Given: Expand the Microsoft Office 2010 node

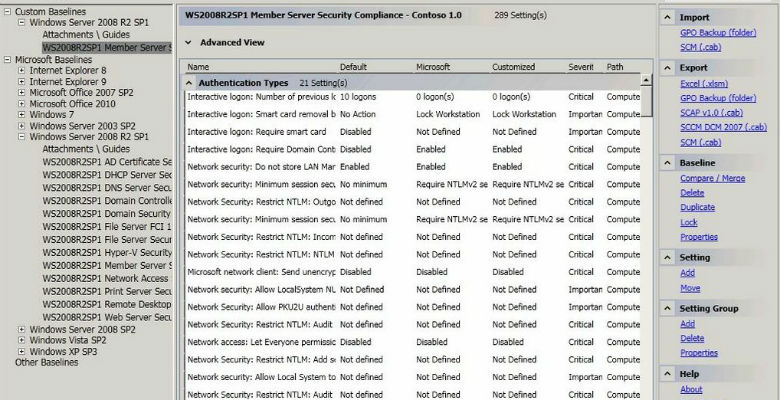Looking at the screenshot, I should (21, 103).
